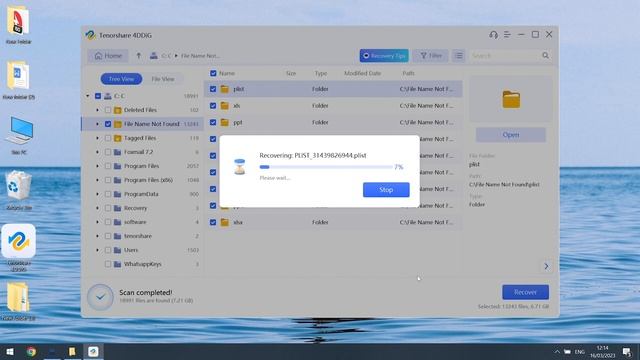Click the Recover button
Image resolution: width=640 pixels, height=360 pixels.
[525, 292]
